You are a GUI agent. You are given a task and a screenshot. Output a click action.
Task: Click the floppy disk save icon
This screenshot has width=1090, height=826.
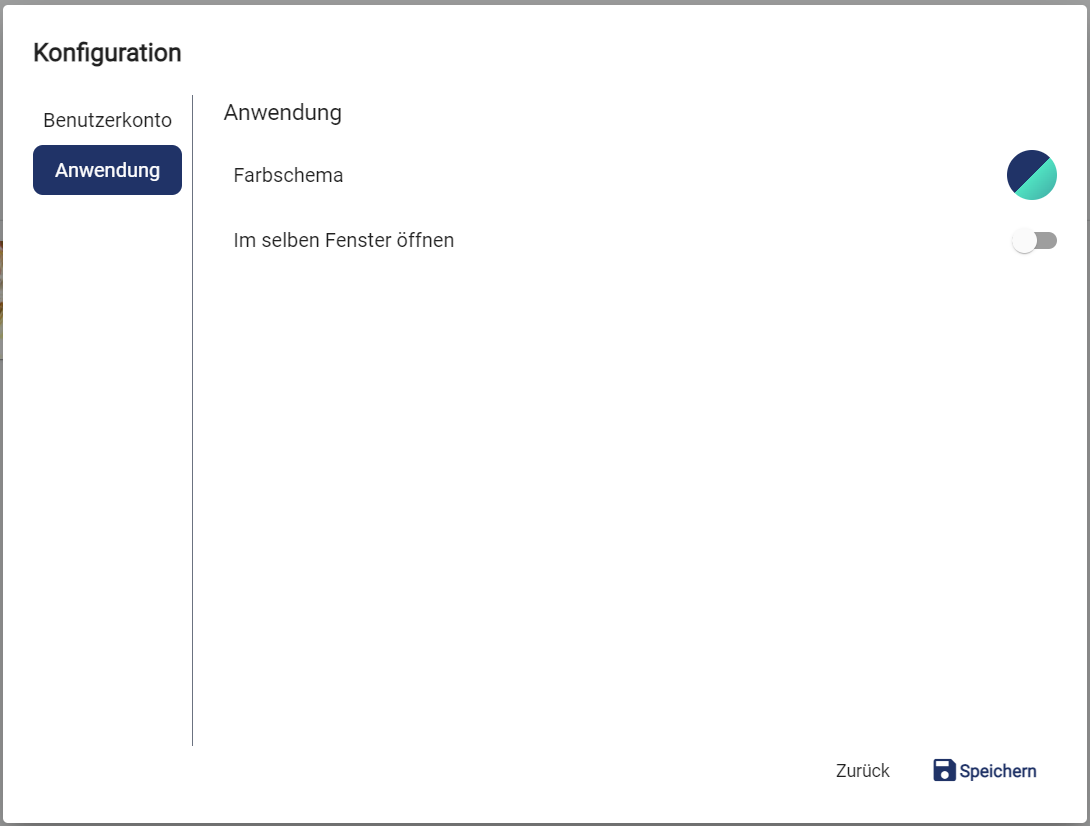(x=944, y=770)
